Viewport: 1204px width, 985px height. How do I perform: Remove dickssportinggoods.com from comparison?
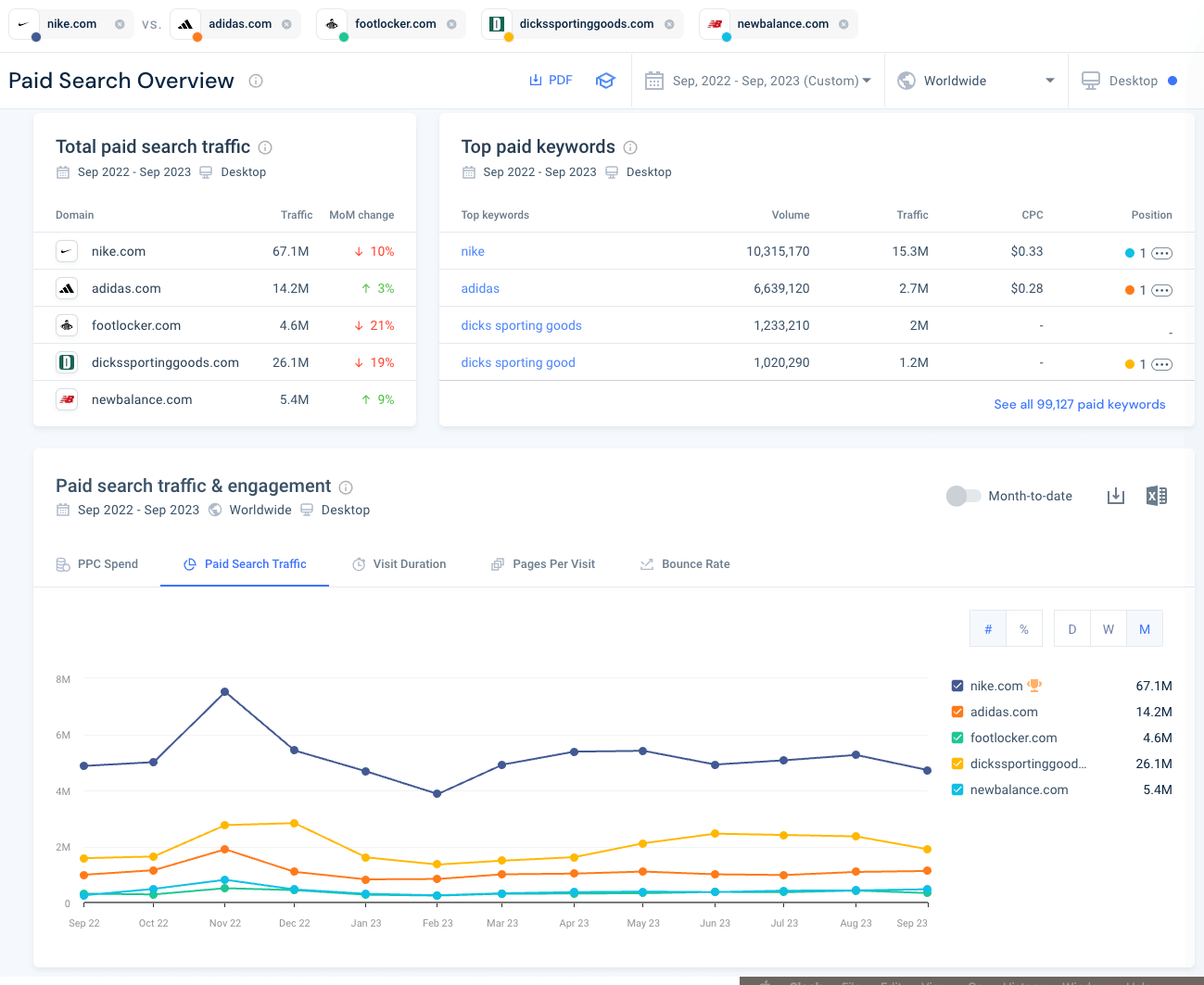669,25
